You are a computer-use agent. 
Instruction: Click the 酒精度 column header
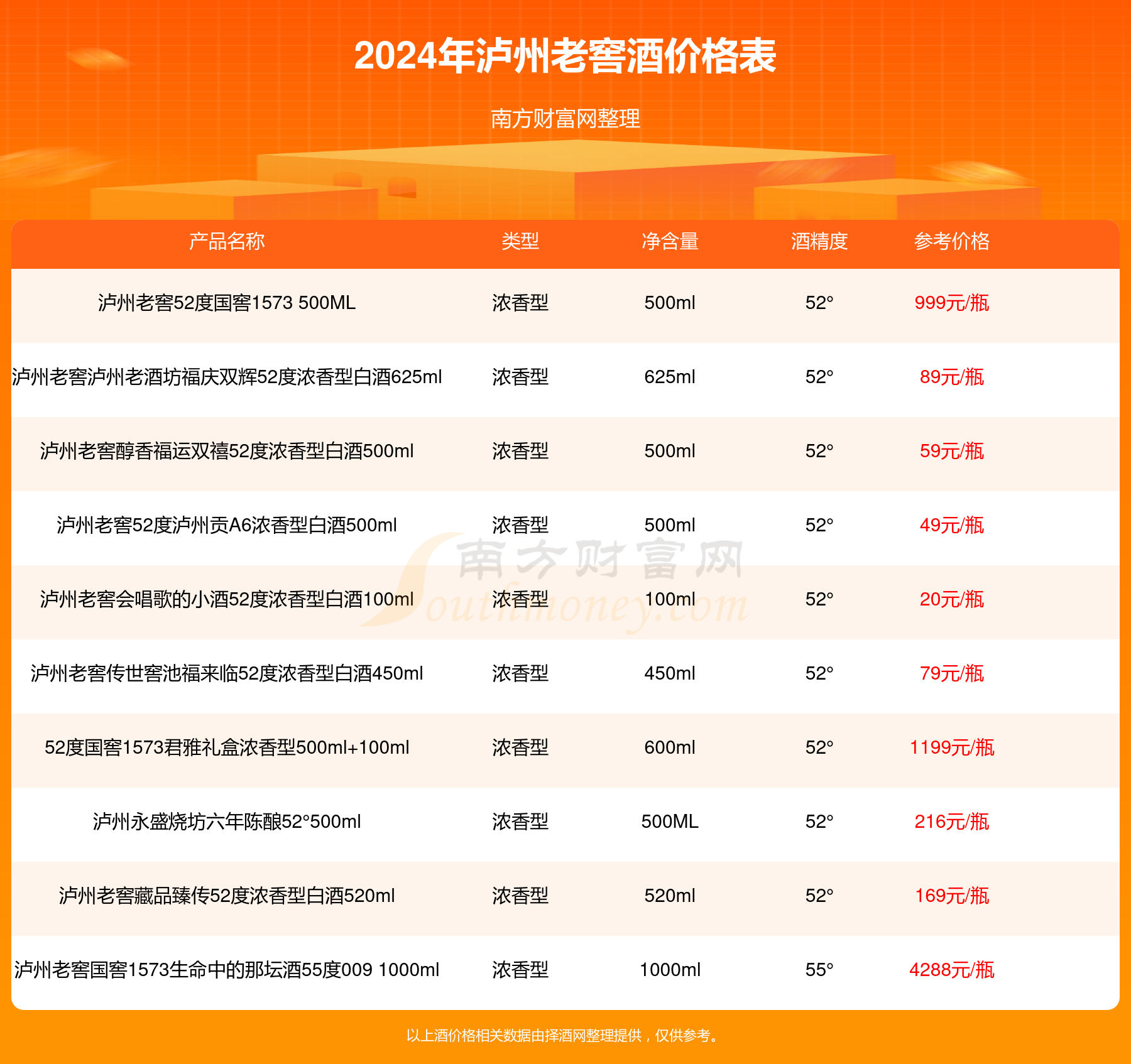[819, 241]
